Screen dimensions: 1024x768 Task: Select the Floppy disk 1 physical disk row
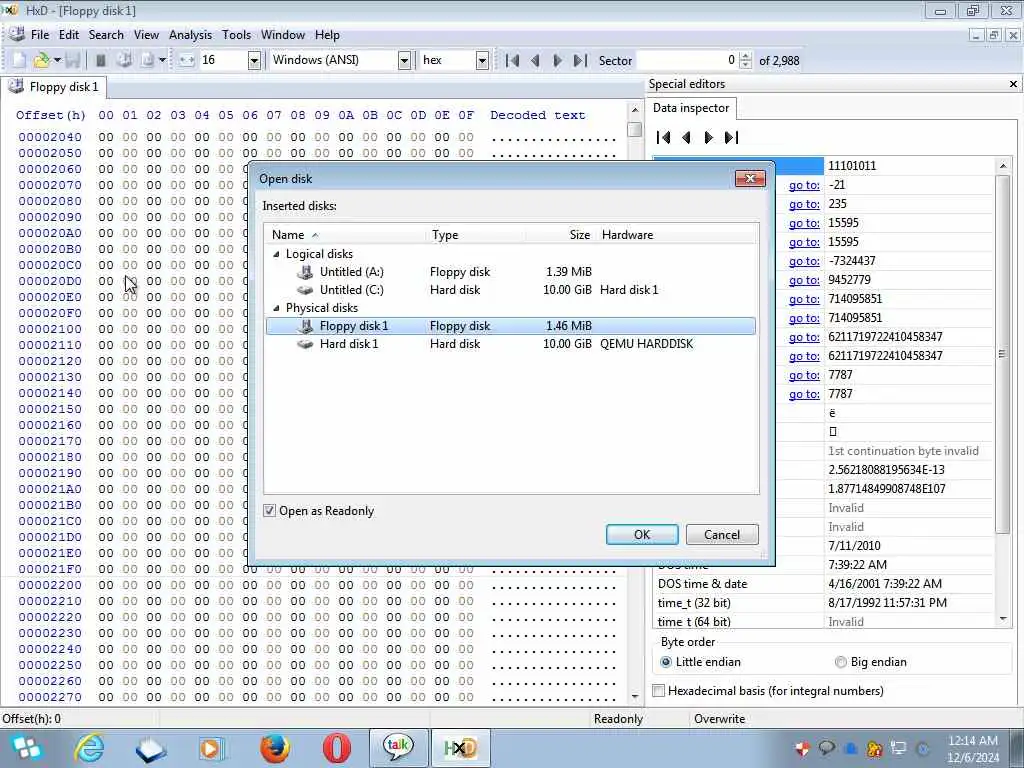click(511, 325)
